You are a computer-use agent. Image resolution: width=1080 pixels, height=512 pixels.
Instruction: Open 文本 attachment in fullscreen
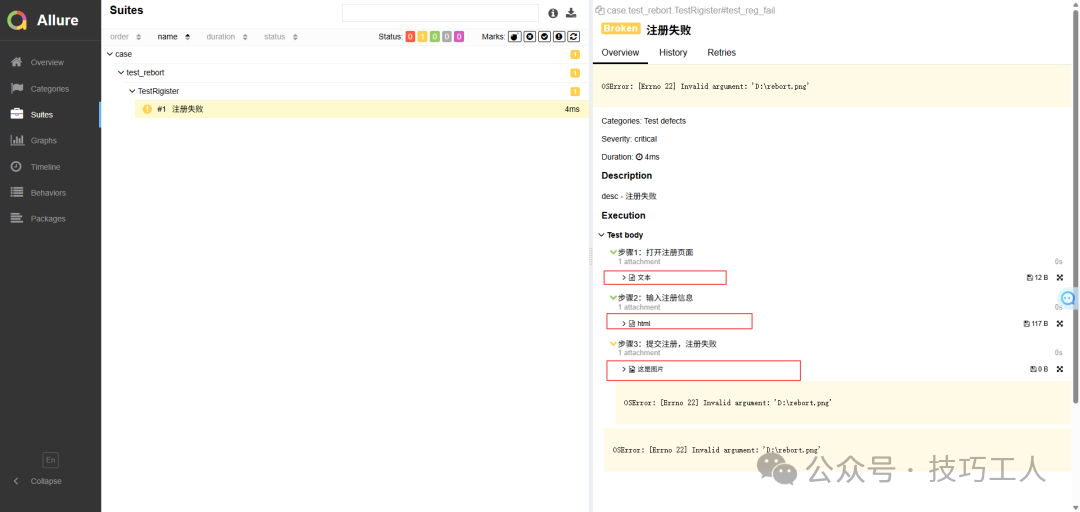pyautogui.click(x=1060, y=278)
